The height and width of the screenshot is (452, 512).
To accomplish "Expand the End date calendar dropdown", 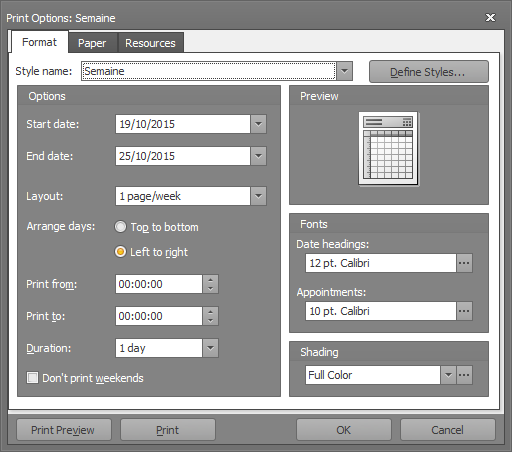I will point(258,156).
